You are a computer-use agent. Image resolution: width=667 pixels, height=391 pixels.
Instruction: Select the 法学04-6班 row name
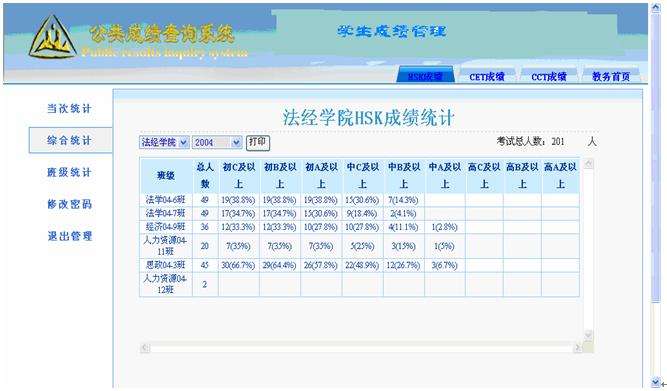pyautogui.click(x=165, y=200)
